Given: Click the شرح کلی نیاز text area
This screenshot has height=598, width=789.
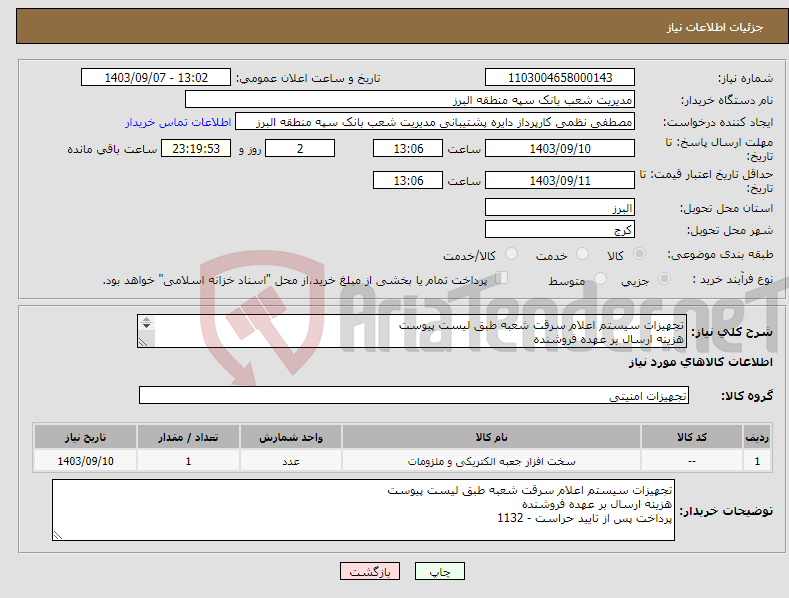Looking at the screenshot, I should 412,331.
